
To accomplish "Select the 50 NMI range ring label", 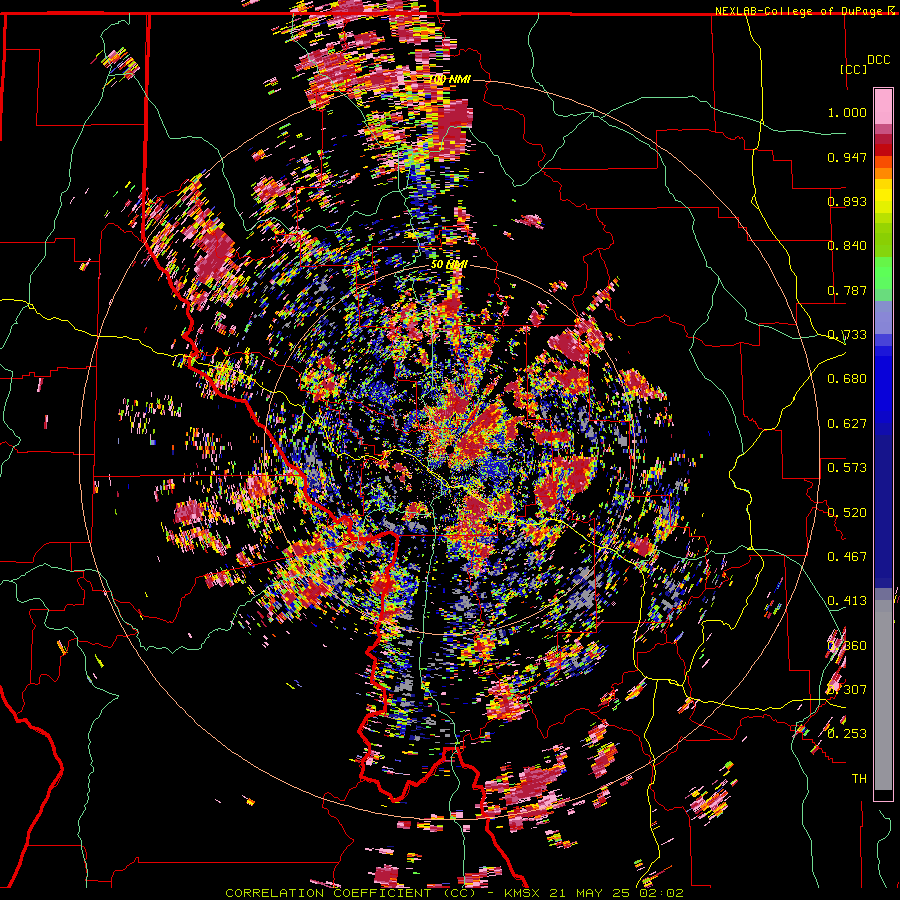I will 449,265.
